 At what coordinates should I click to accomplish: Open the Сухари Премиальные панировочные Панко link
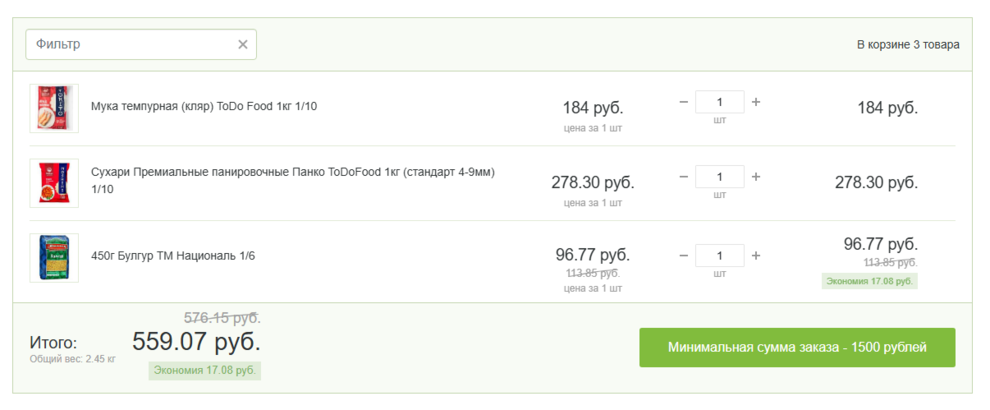tap(292, 172)
